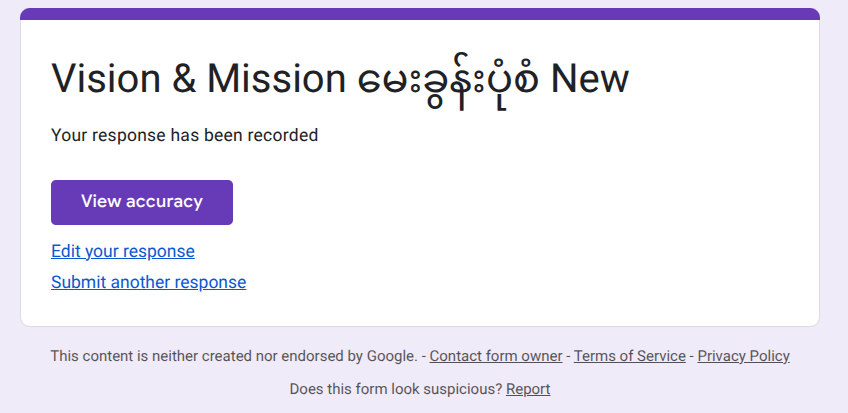Click the word Your in confirmation message
The image size is (848, 413).
[68, 135]
